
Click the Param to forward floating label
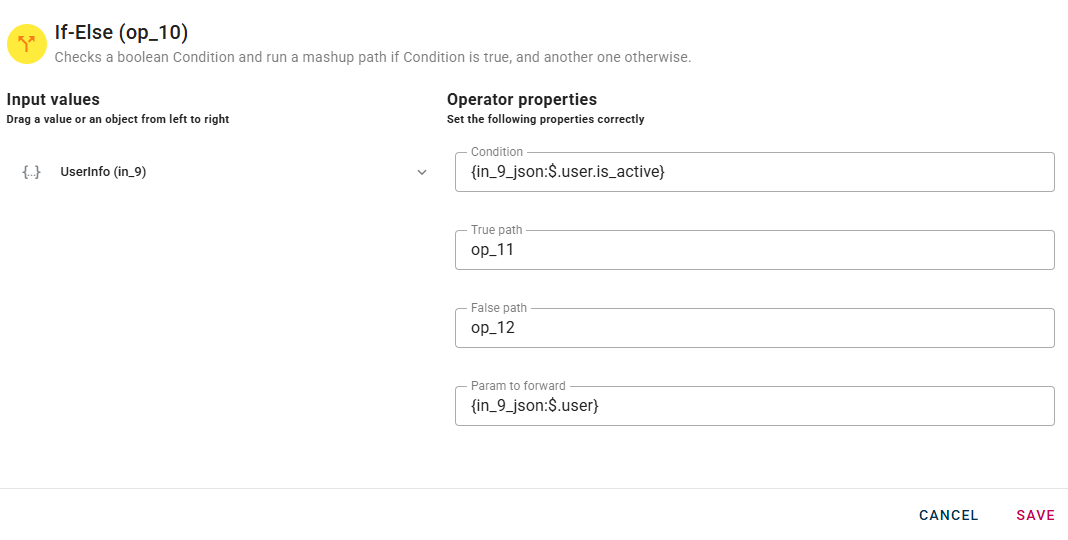point(518,386)
